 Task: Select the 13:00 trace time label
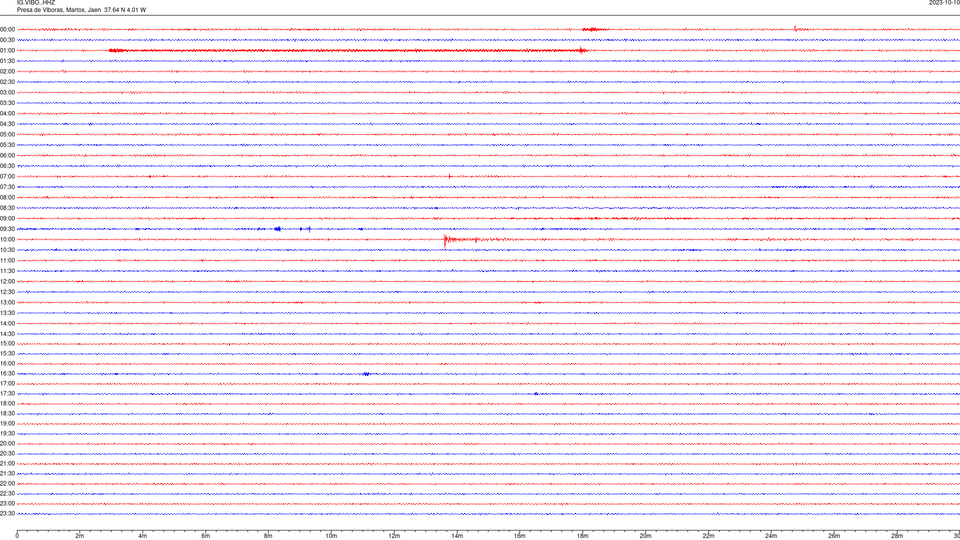tap(7, 303)
